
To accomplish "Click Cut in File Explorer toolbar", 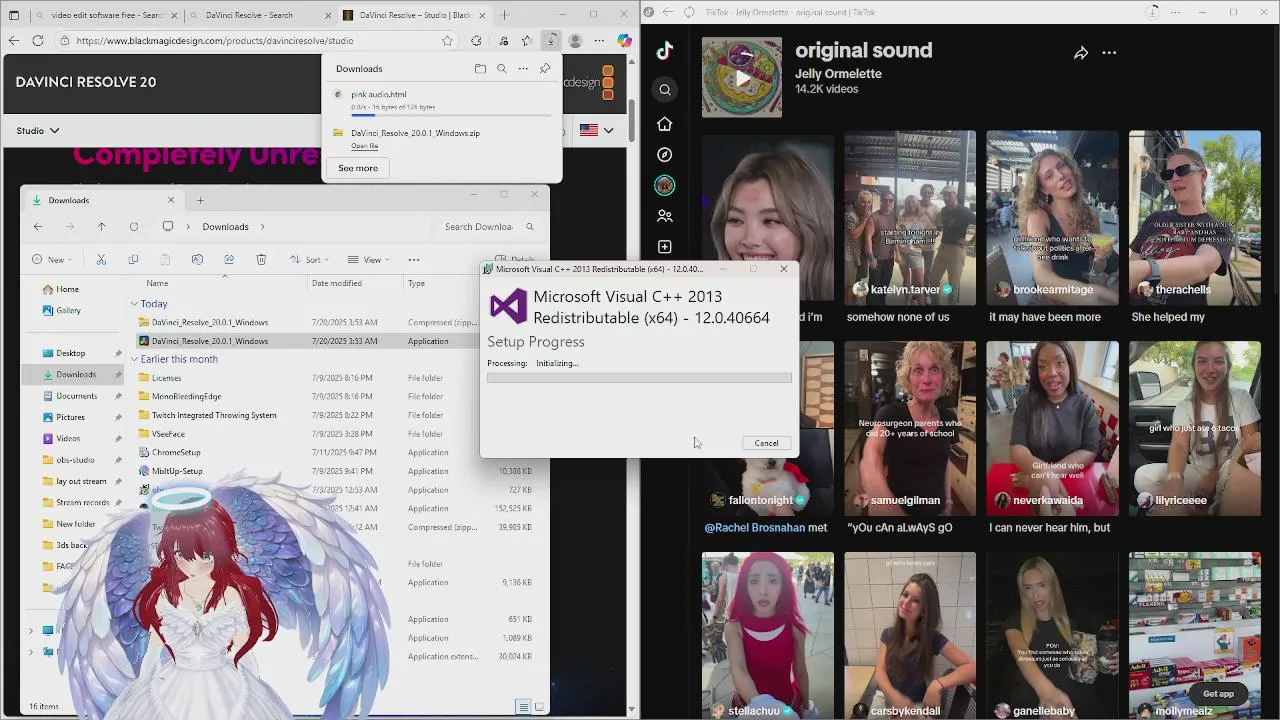I will 101,260.
